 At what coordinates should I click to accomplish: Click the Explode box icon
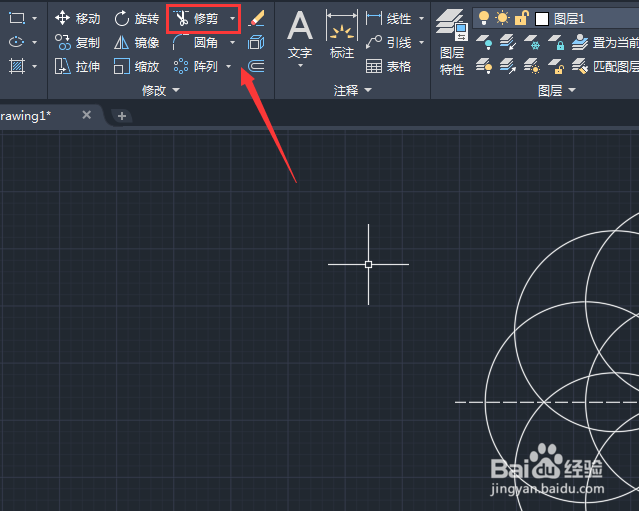[x=256, y=42]
